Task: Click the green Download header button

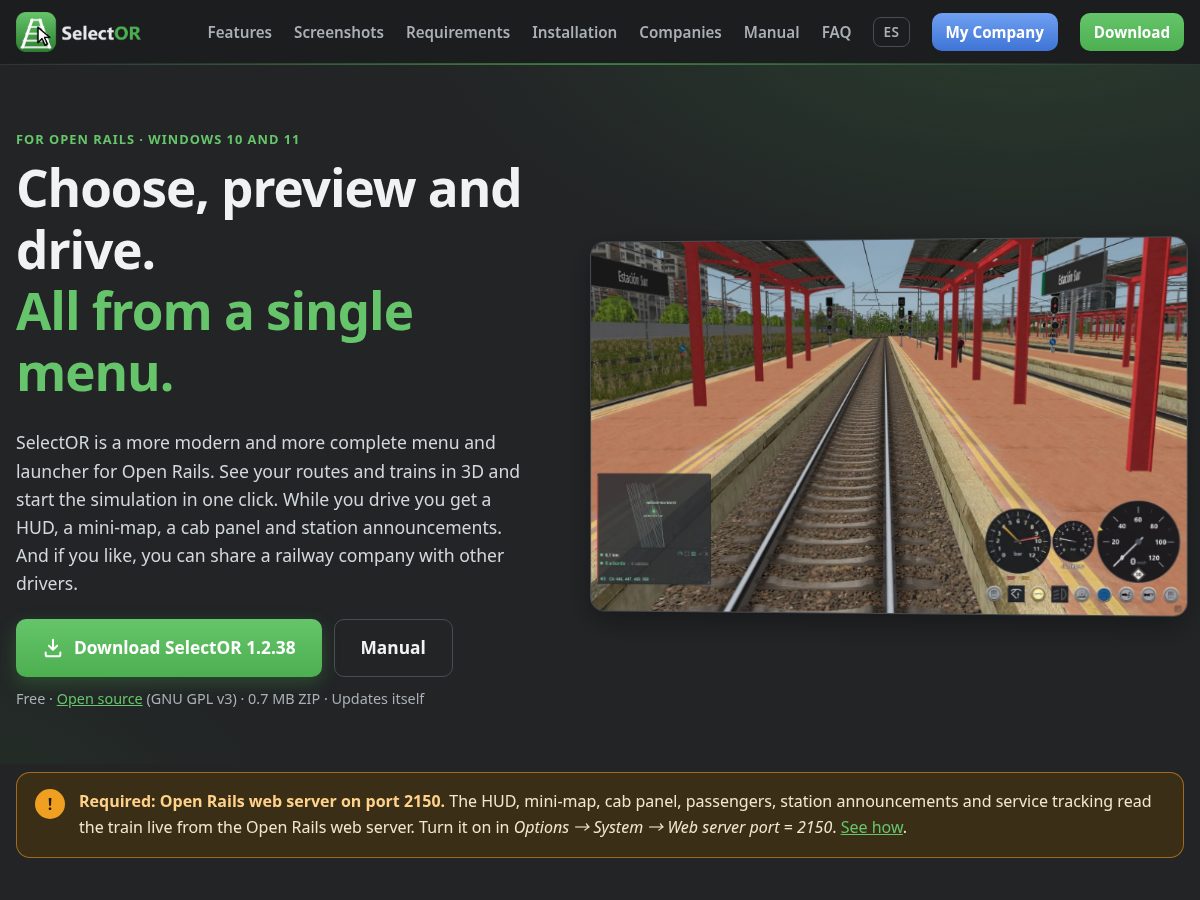Action: point(1132,32)
